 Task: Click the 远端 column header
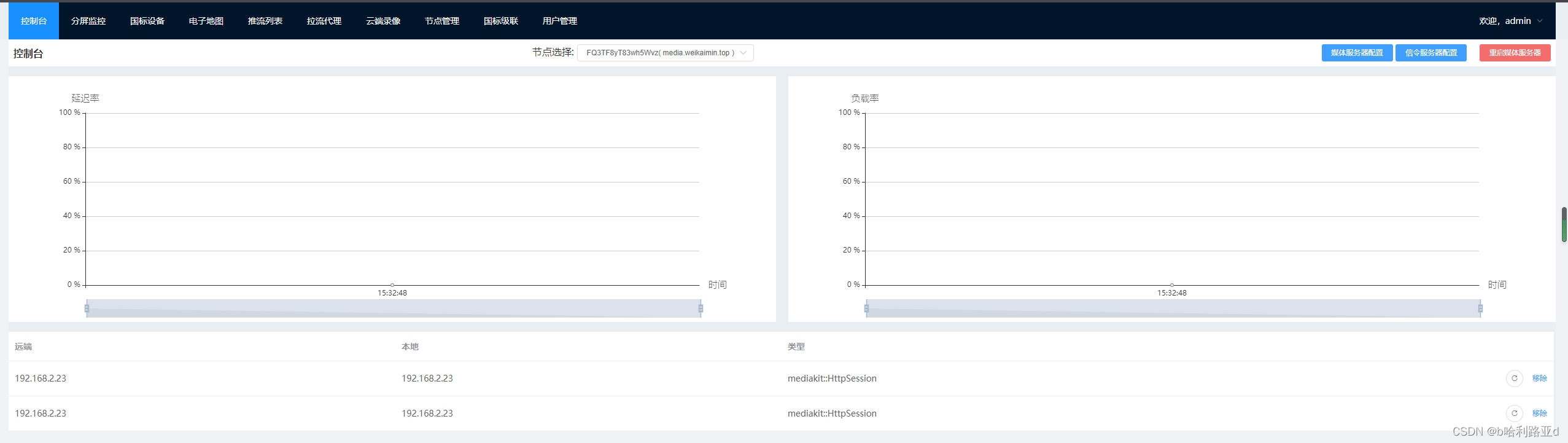[x=23, y=347]
